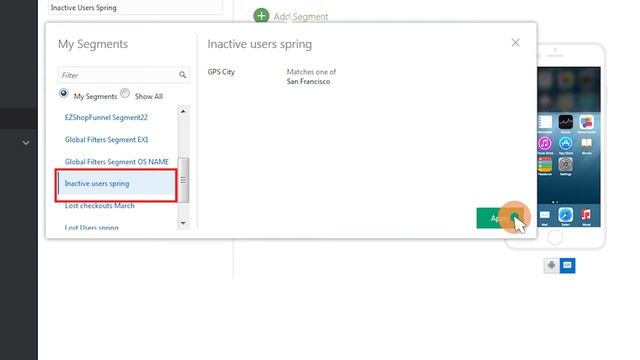Image resolution: width=640 pixels, height=360 pixels.
Task: Tap the iTunes Store icon on phone
Action: tap(545, 143)
